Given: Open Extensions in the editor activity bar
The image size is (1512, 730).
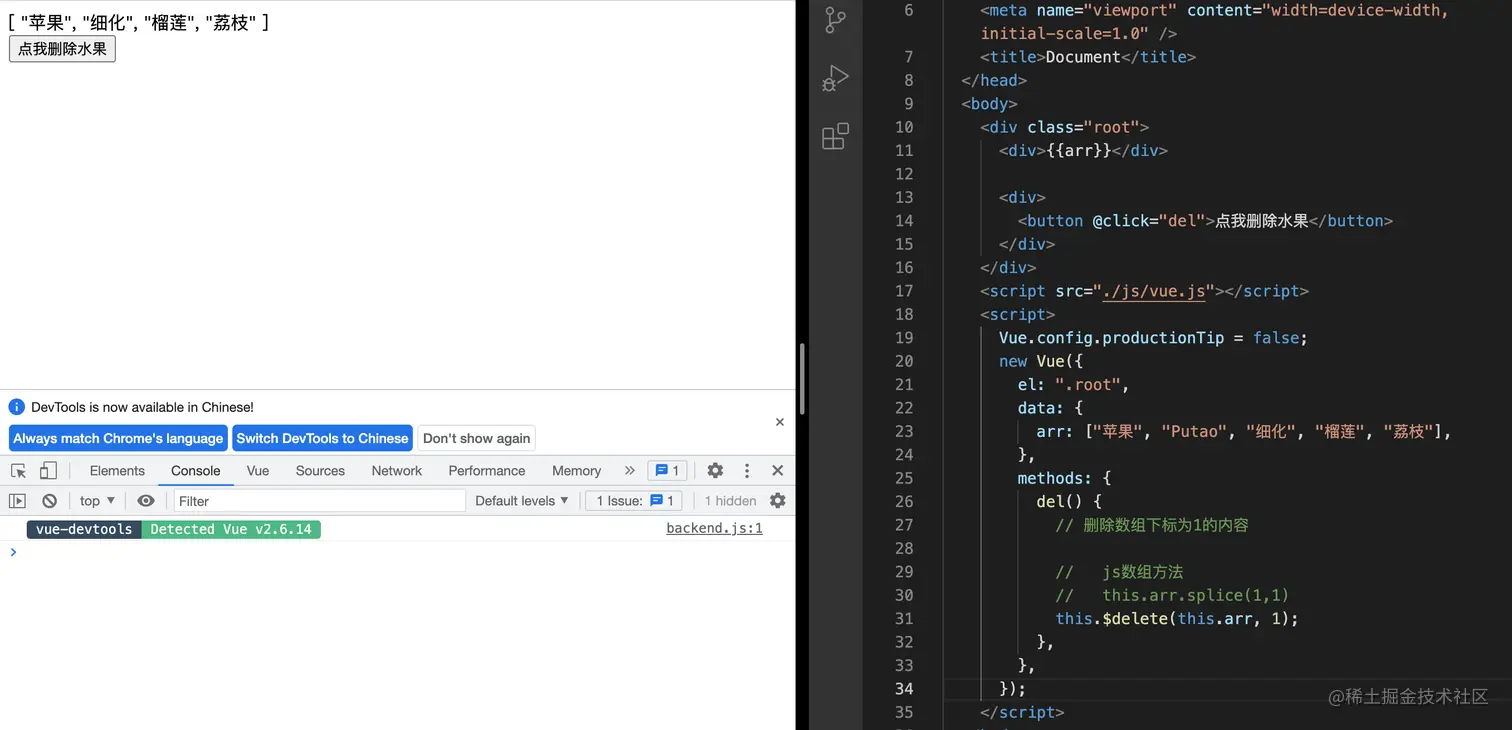Looking at the screenshot, I should click(835, 136).
